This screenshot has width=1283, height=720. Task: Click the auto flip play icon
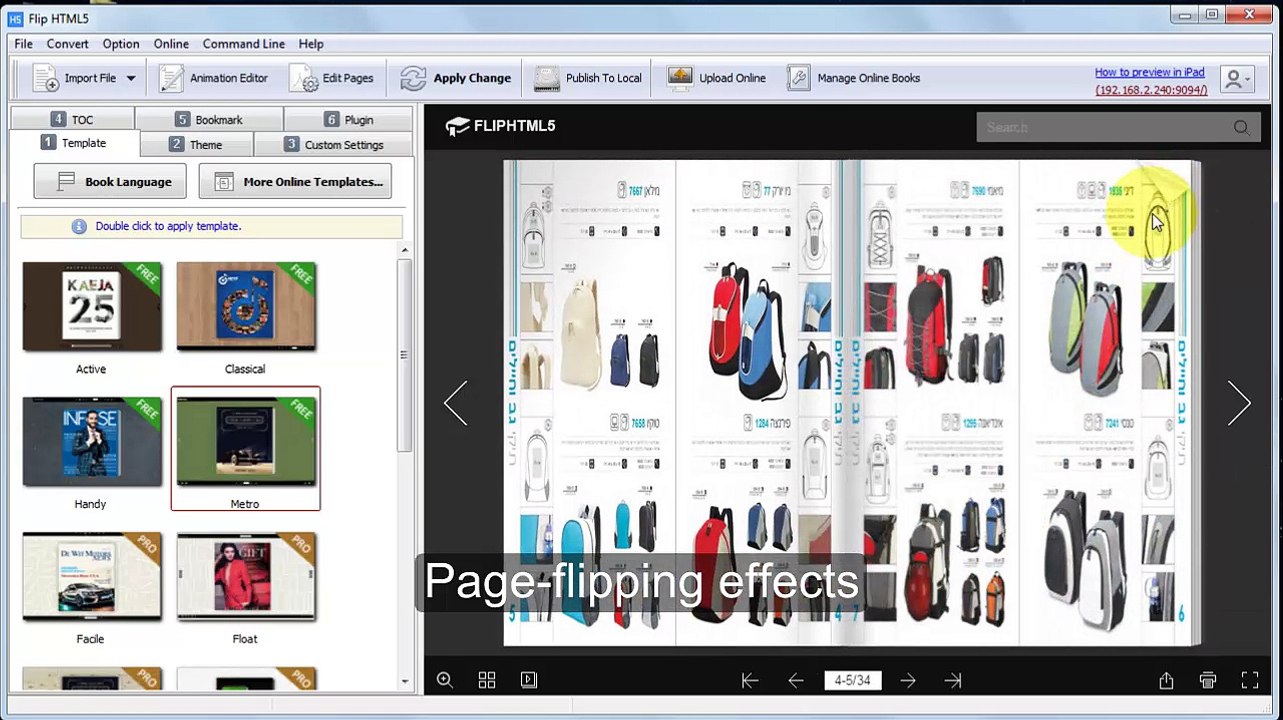[529, 680]
